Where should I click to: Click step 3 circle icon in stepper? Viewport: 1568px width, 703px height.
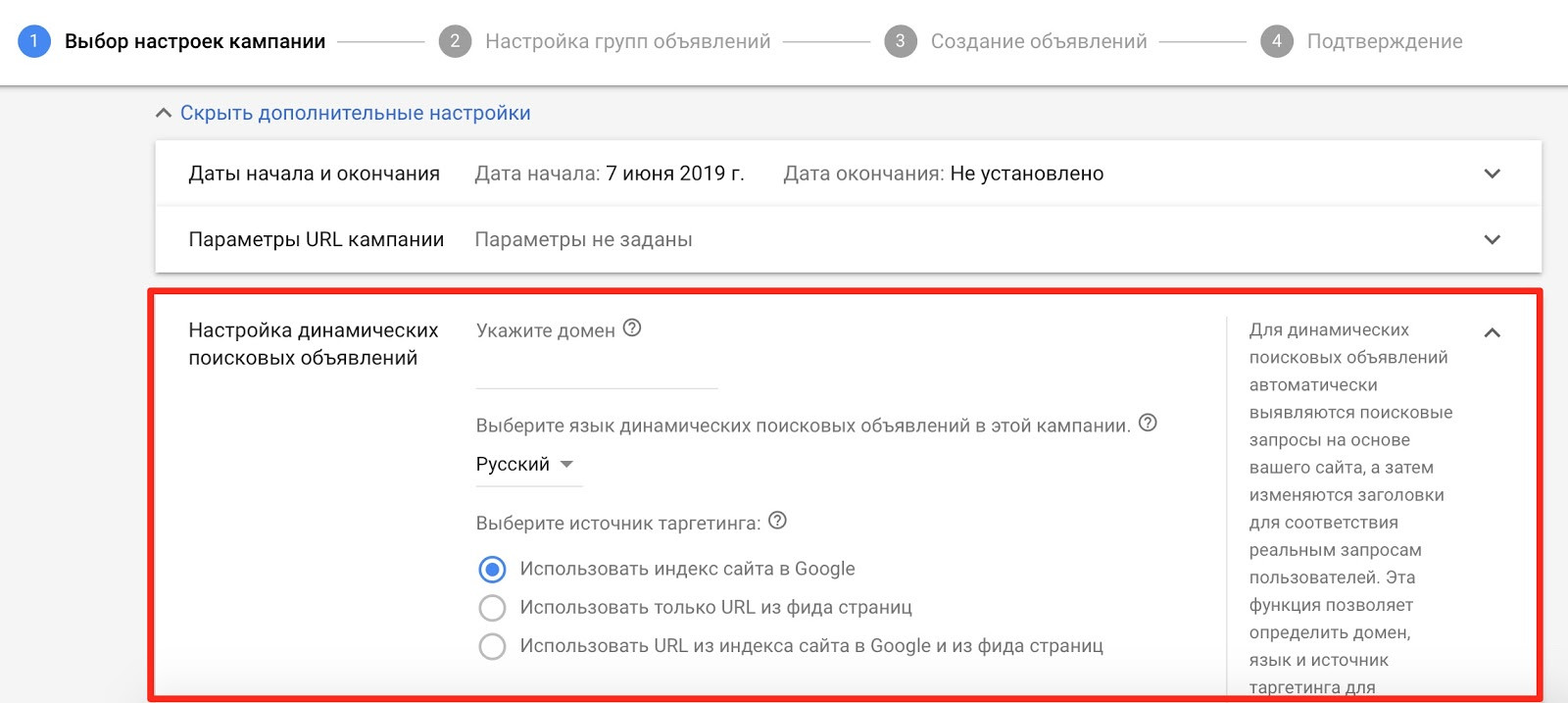(900, 41)
